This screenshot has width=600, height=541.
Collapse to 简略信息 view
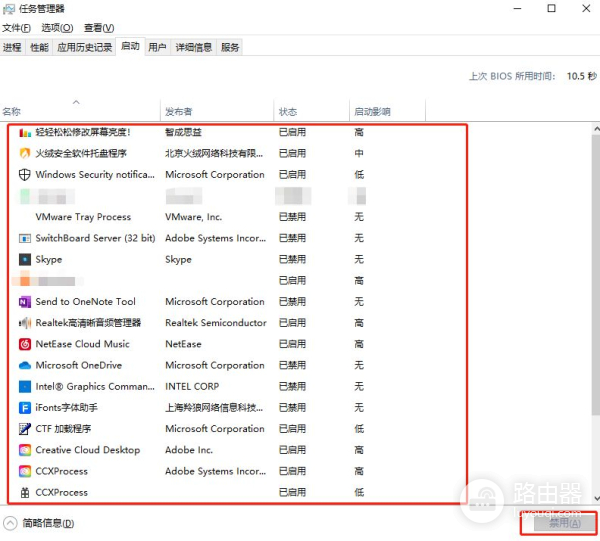tap(38, 523)
